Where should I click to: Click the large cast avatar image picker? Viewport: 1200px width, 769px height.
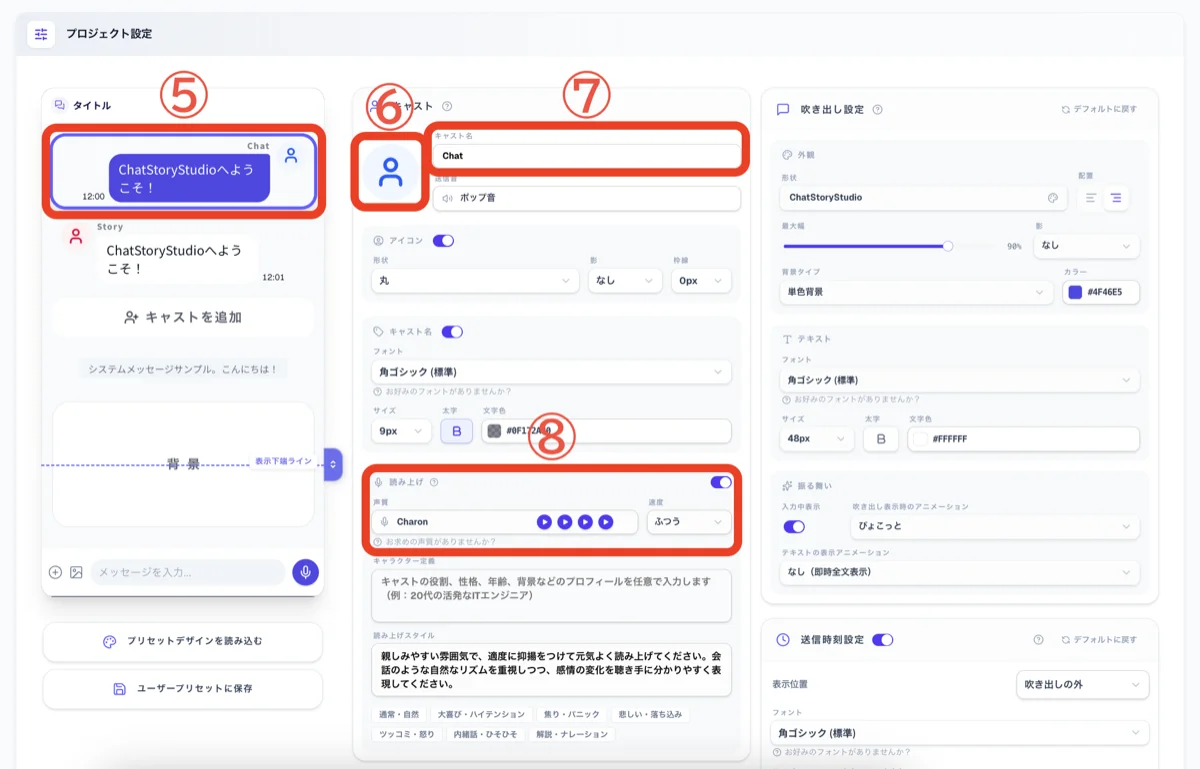coord(390,172)
